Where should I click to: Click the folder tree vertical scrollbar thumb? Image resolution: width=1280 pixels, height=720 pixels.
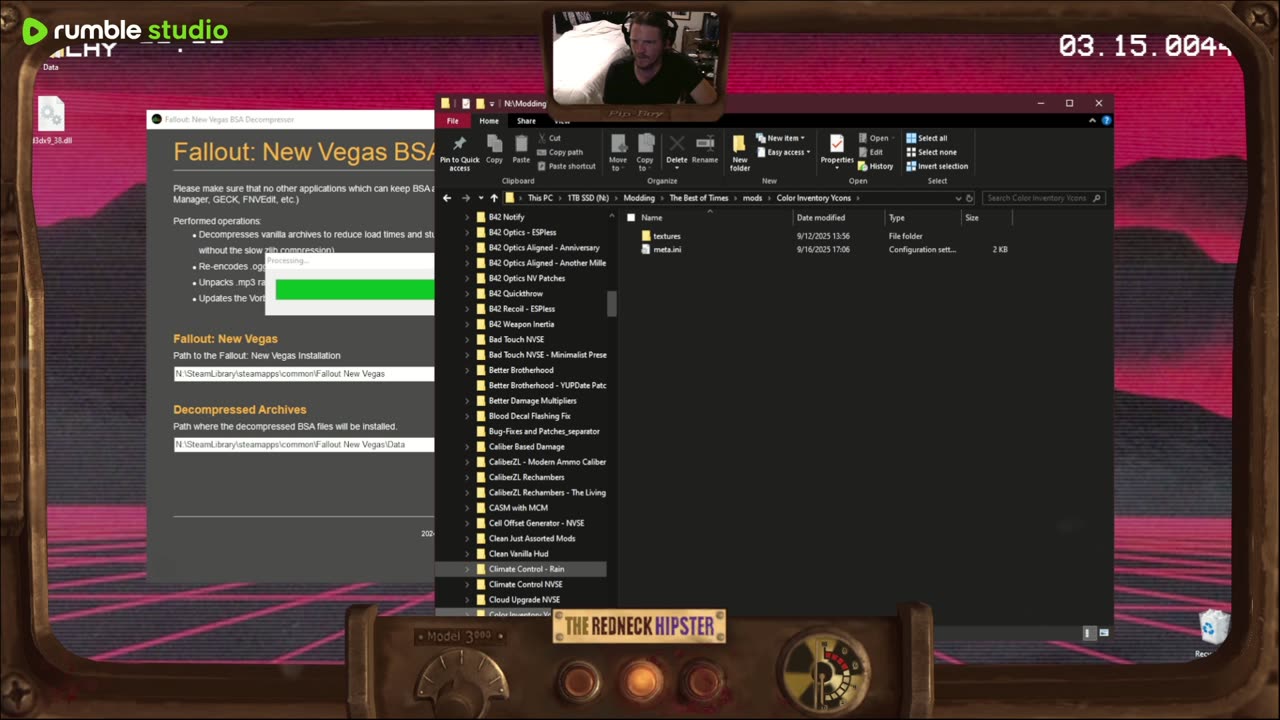tap(611, 303)
